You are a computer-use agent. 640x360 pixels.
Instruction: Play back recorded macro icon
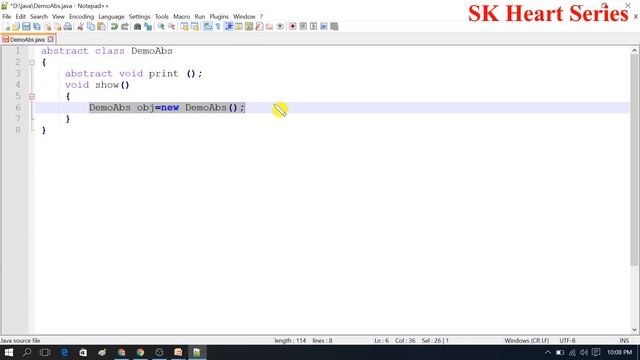[x=313, y=27]
